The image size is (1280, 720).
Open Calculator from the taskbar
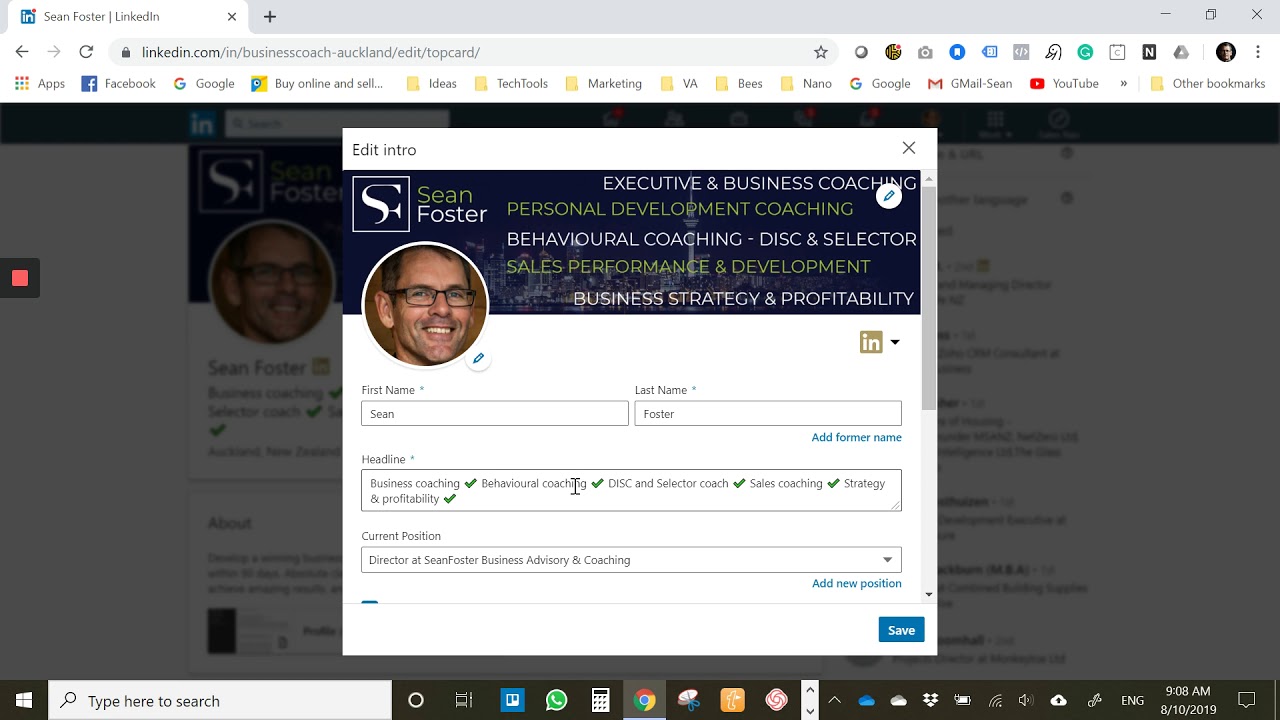pos(600,700)
